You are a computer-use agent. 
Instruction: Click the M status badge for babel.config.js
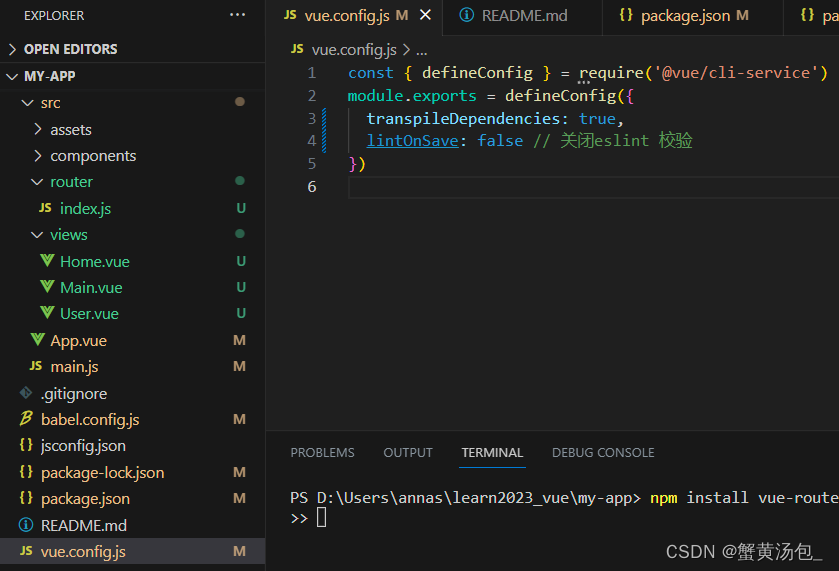coord(239,419)
